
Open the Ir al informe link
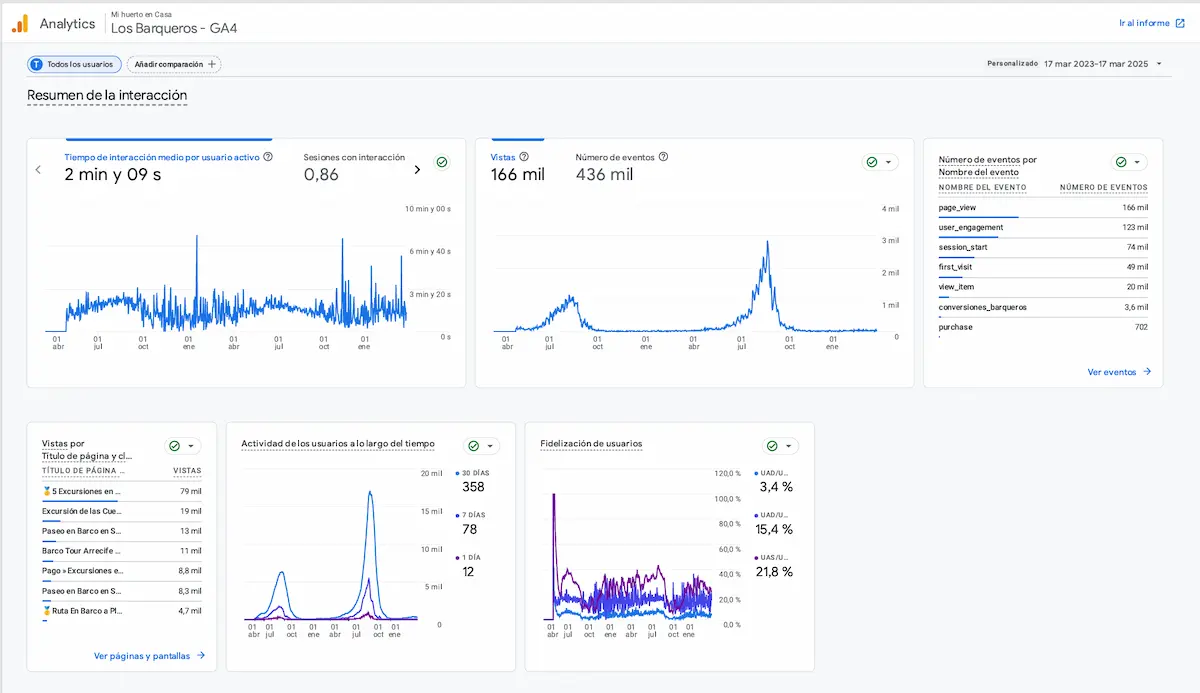tap(1150, 23)
